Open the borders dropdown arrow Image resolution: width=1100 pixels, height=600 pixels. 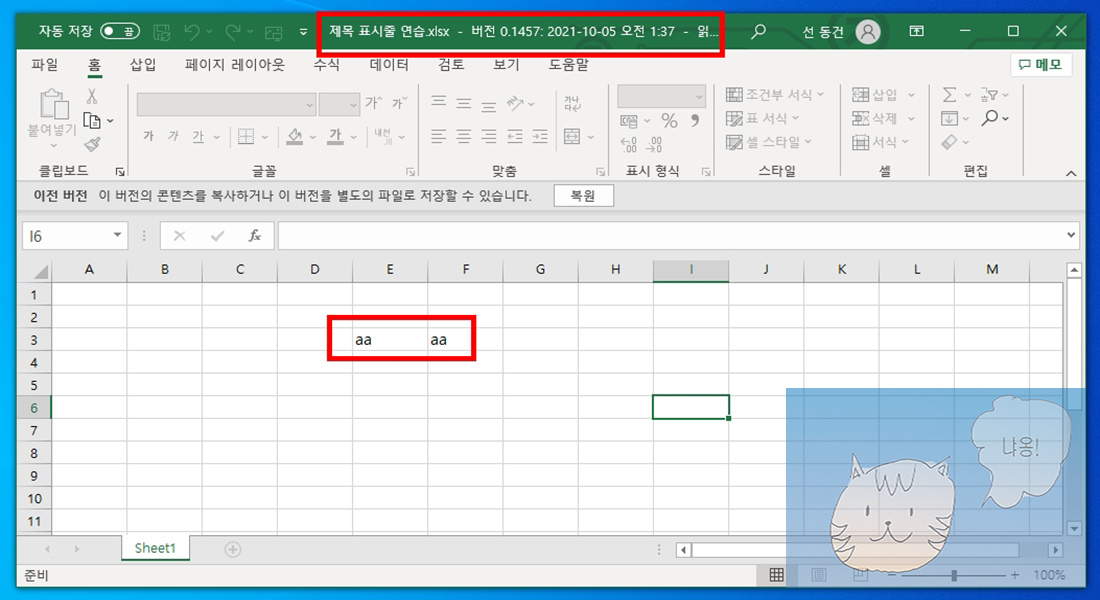[x=264, y=137]
